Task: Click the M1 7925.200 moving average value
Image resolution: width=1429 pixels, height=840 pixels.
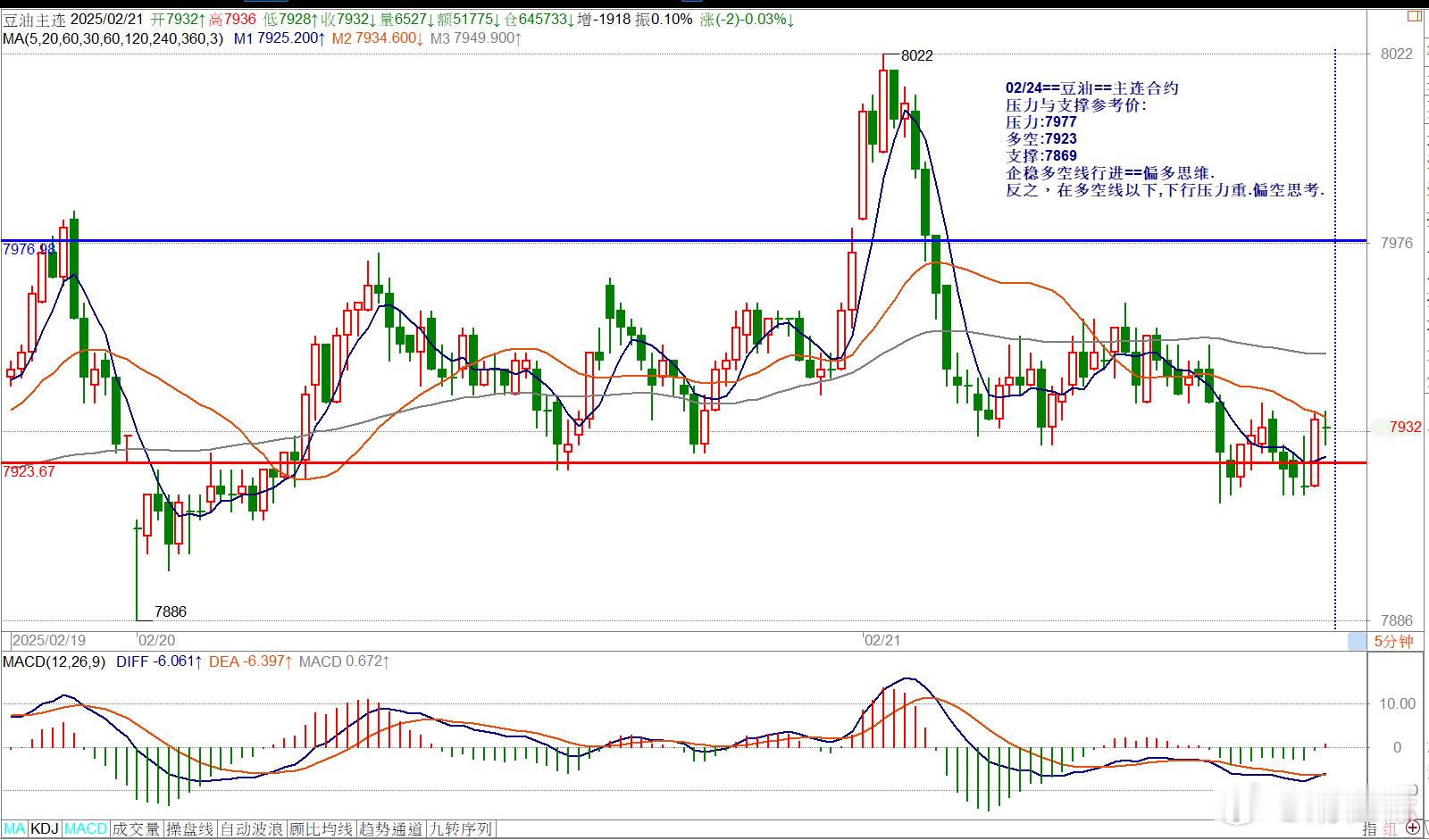Action: 280,38
